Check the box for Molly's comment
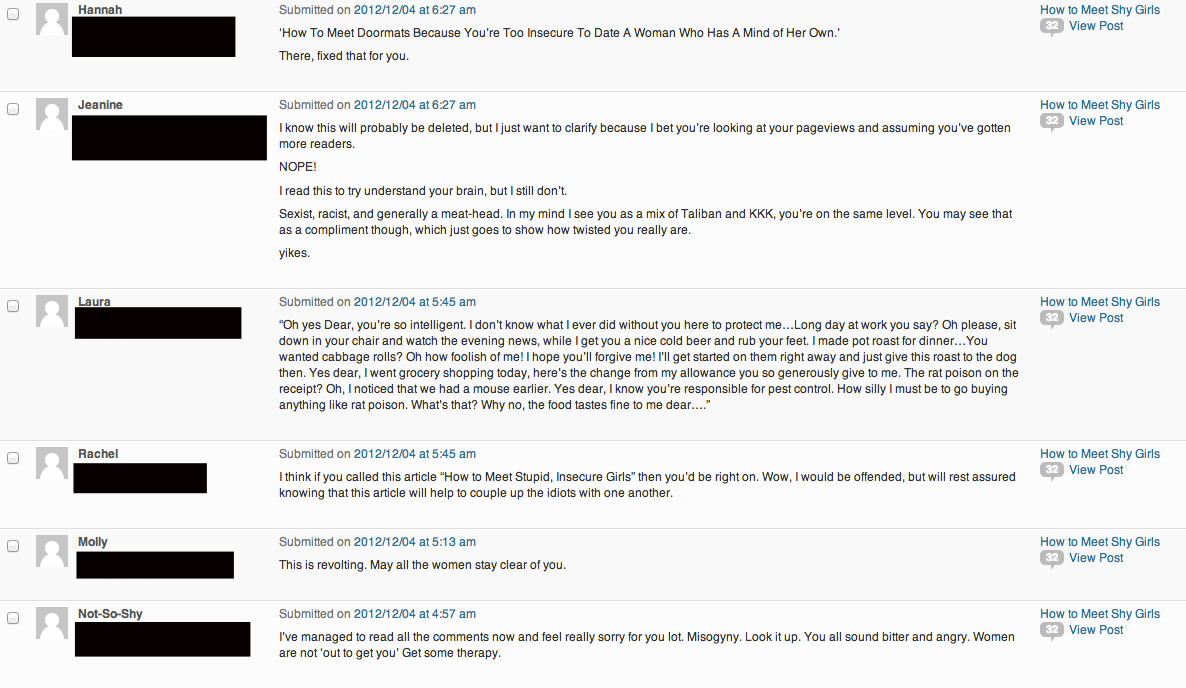This screenshot has height=688, width=1186. [x=13, y=546]
